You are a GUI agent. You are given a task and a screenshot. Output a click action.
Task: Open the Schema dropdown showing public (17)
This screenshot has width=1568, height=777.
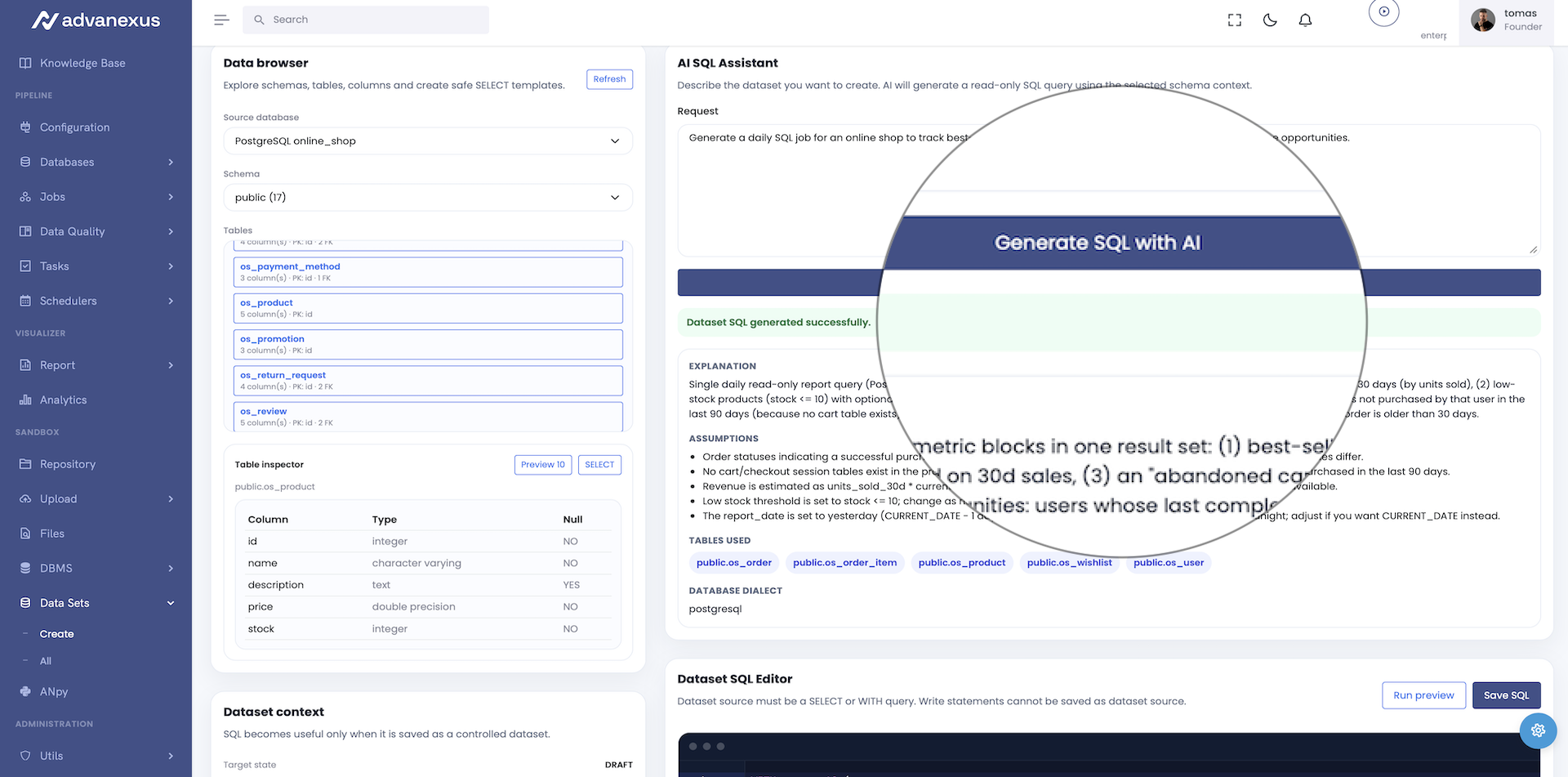point(428,197)
